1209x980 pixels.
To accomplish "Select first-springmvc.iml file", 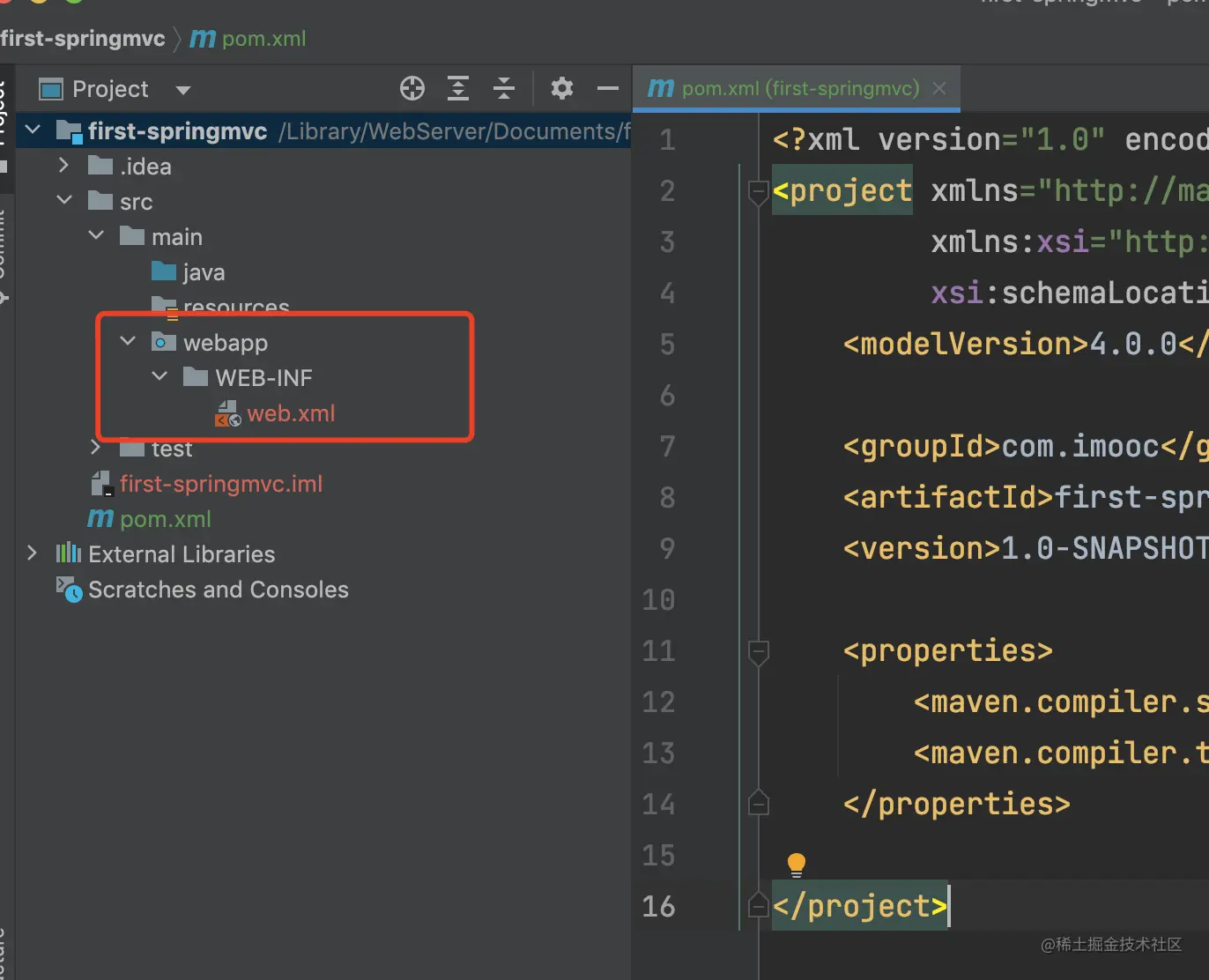I will 220,484.
